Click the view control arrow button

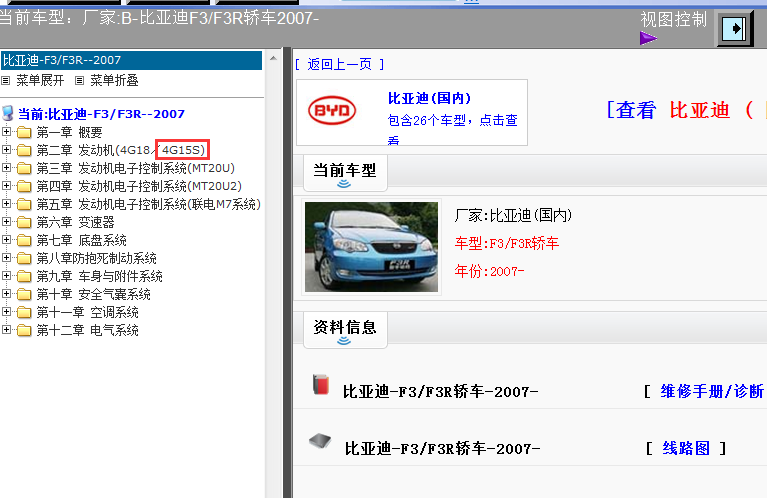pos(735,29)
